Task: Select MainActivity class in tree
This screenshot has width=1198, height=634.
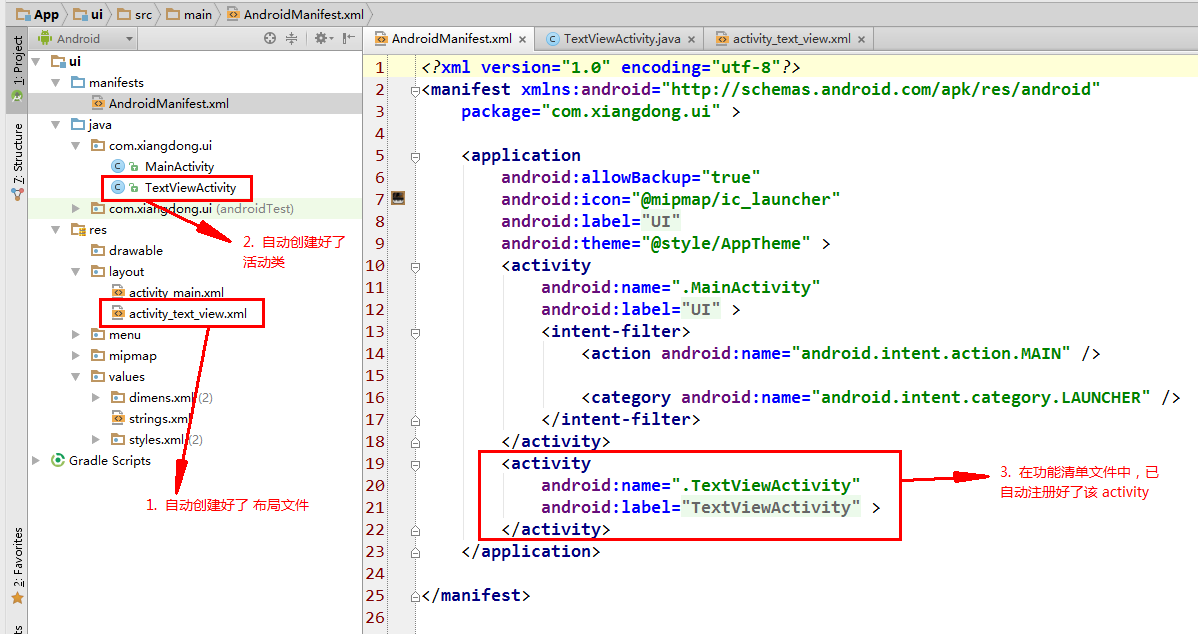Action: point(179,167)
